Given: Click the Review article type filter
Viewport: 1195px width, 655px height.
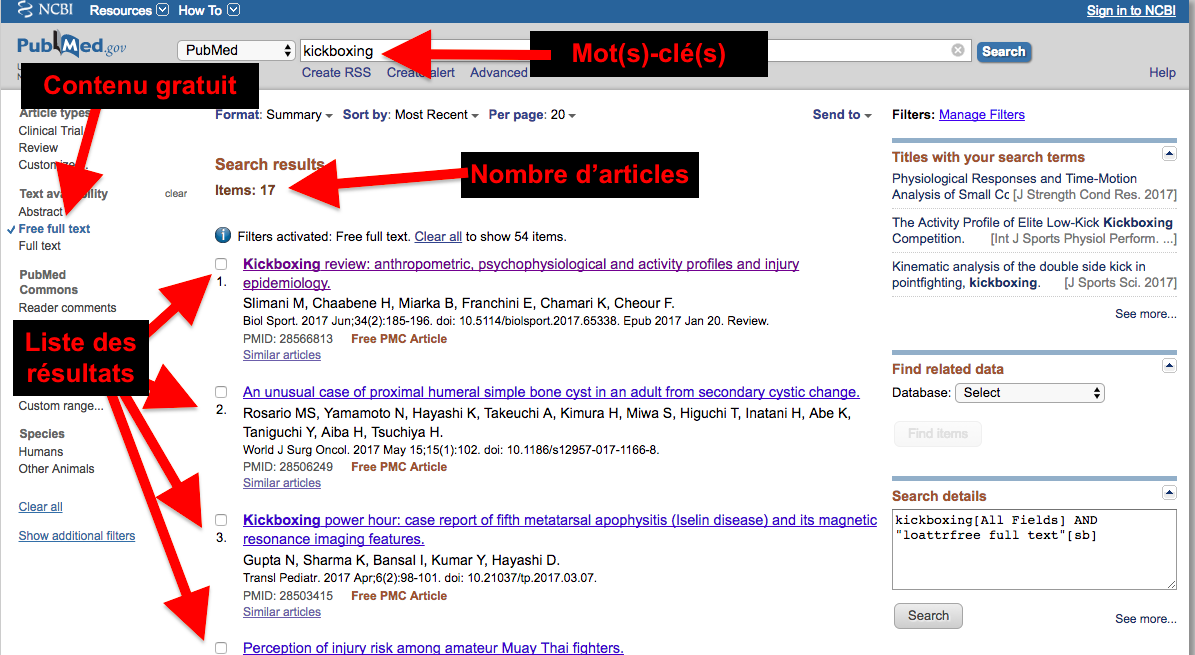Looking at the screenshot, I should click(x=38, y=148).
